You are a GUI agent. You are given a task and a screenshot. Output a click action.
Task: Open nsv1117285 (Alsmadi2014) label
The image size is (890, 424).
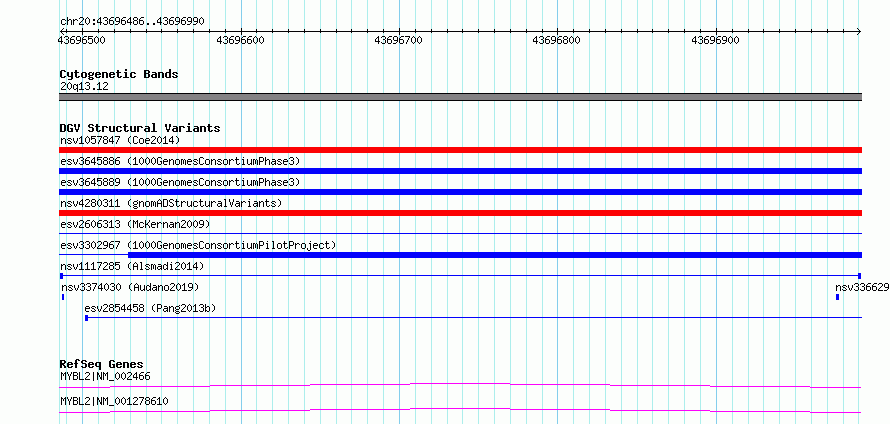pos(132,266)
